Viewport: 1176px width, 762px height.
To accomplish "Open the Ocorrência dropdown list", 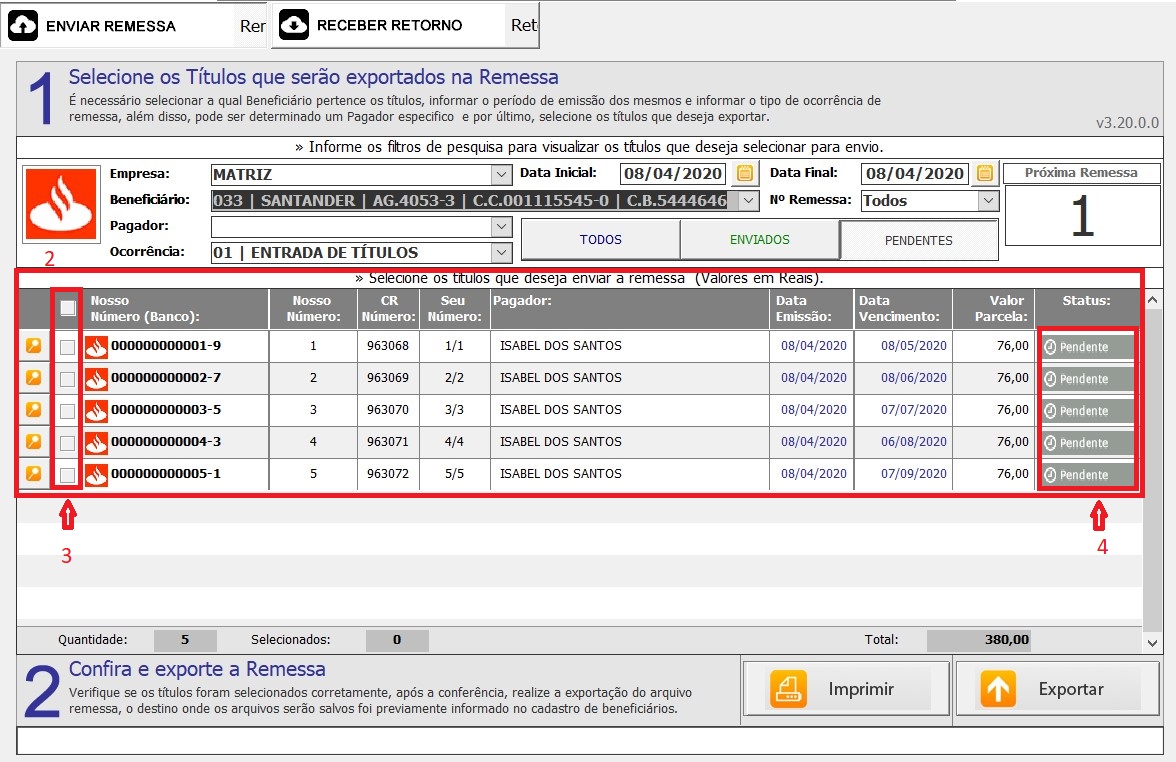I will [x=501, y=253].
